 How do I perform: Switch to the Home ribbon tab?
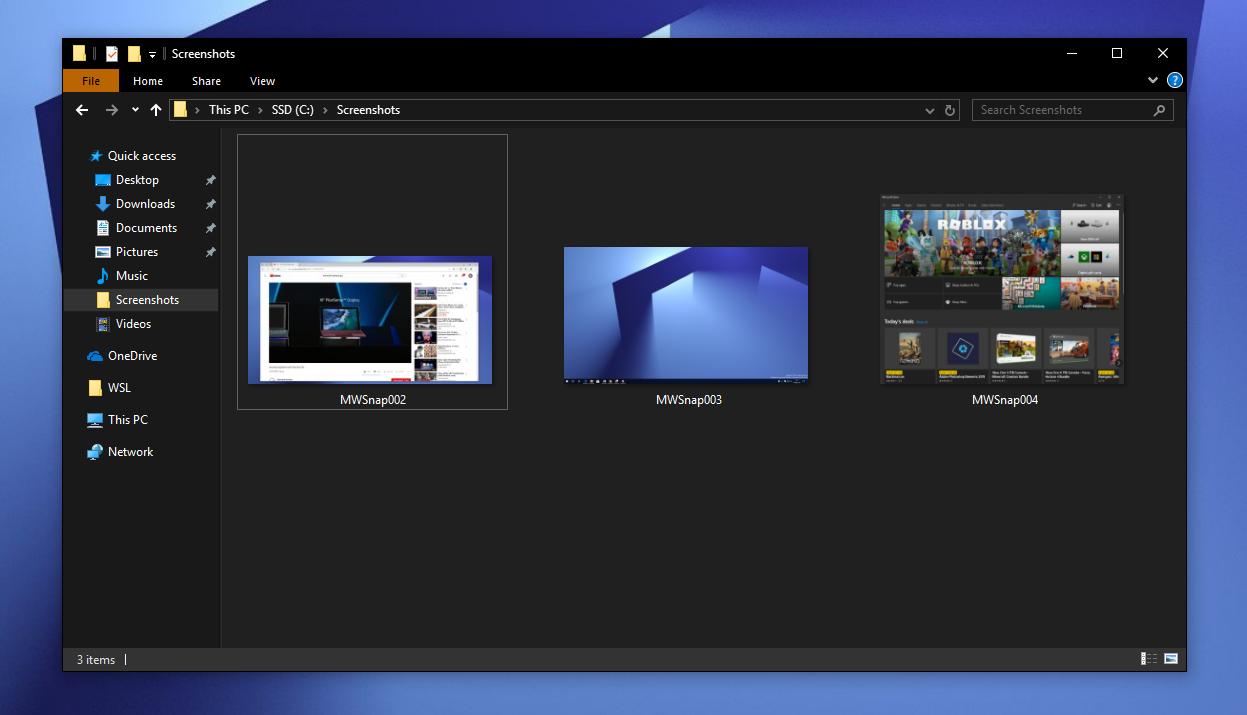[x=148, y=81]
